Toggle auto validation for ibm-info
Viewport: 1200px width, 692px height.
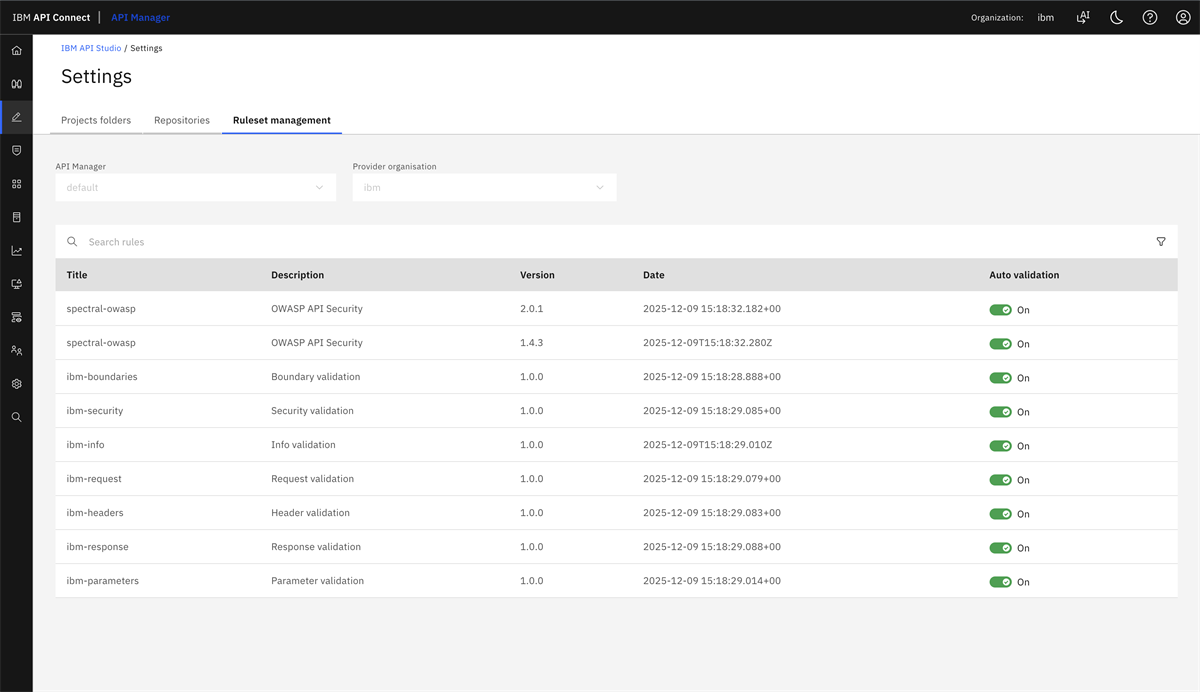click(1000, 446)
